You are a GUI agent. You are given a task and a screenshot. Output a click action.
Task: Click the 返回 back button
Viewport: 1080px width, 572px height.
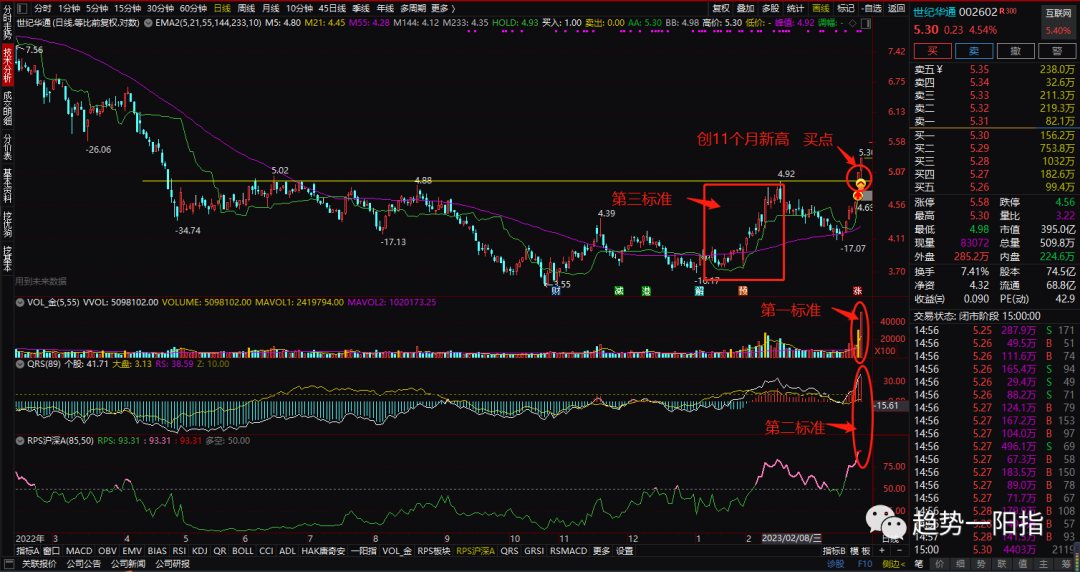click(896, 8)
